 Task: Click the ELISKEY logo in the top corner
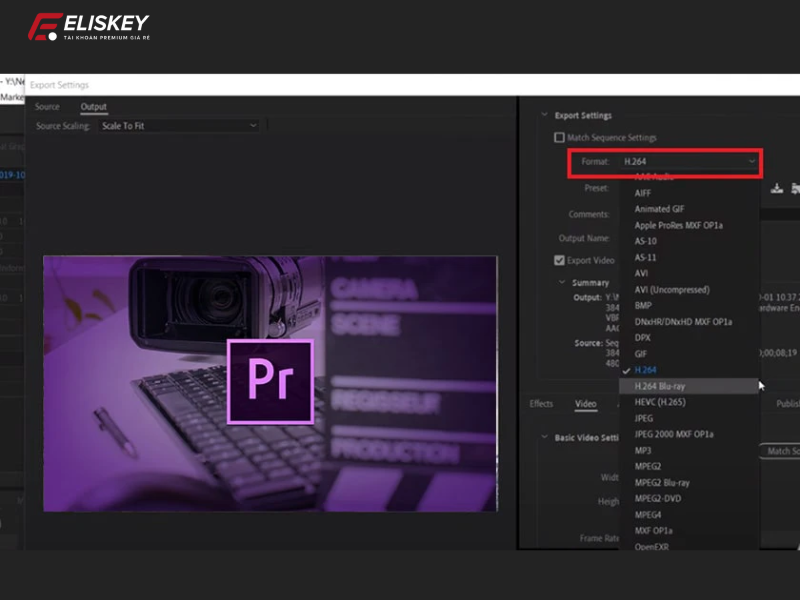coord(90,25)
